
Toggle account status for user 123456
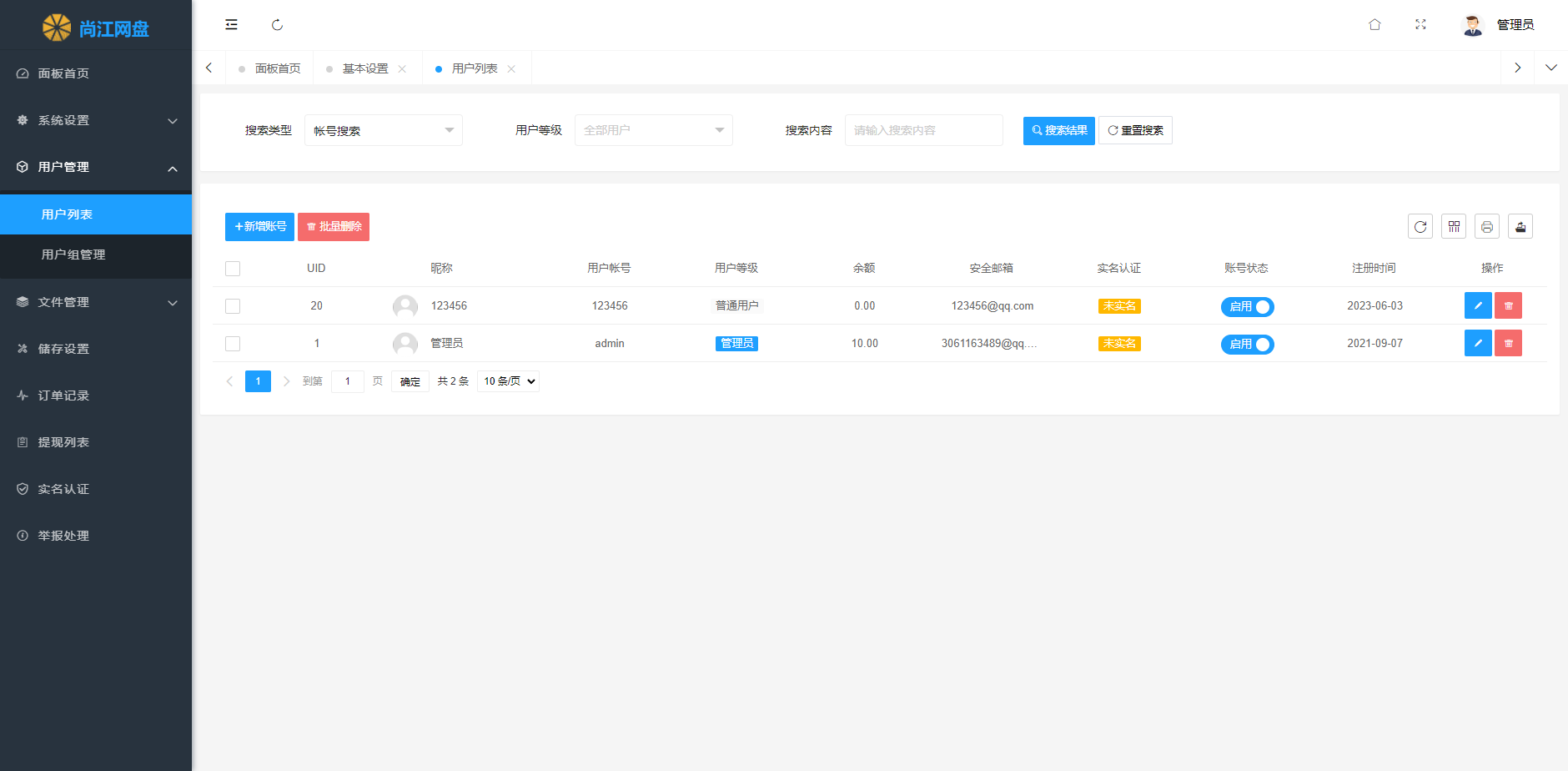(1247, 307)
